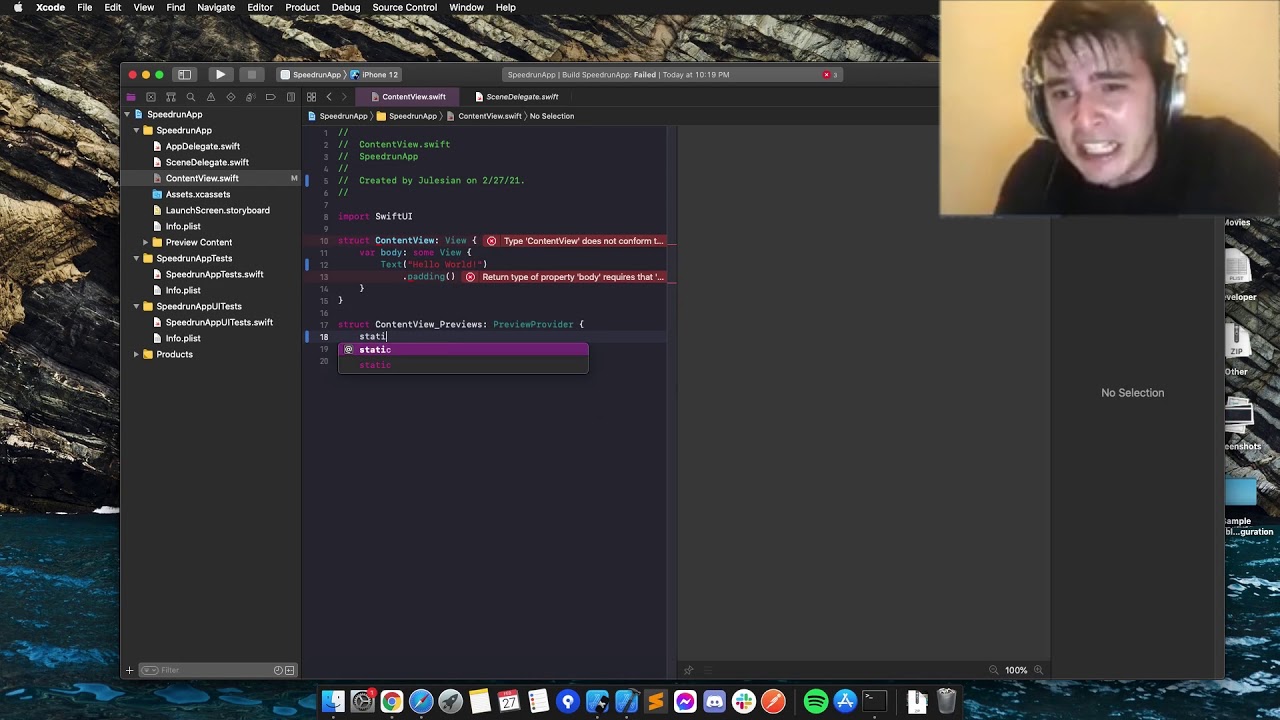Toggle the navigator sidebar visibility
Screen dimensions: 1280x720
[x=185, y=75]
